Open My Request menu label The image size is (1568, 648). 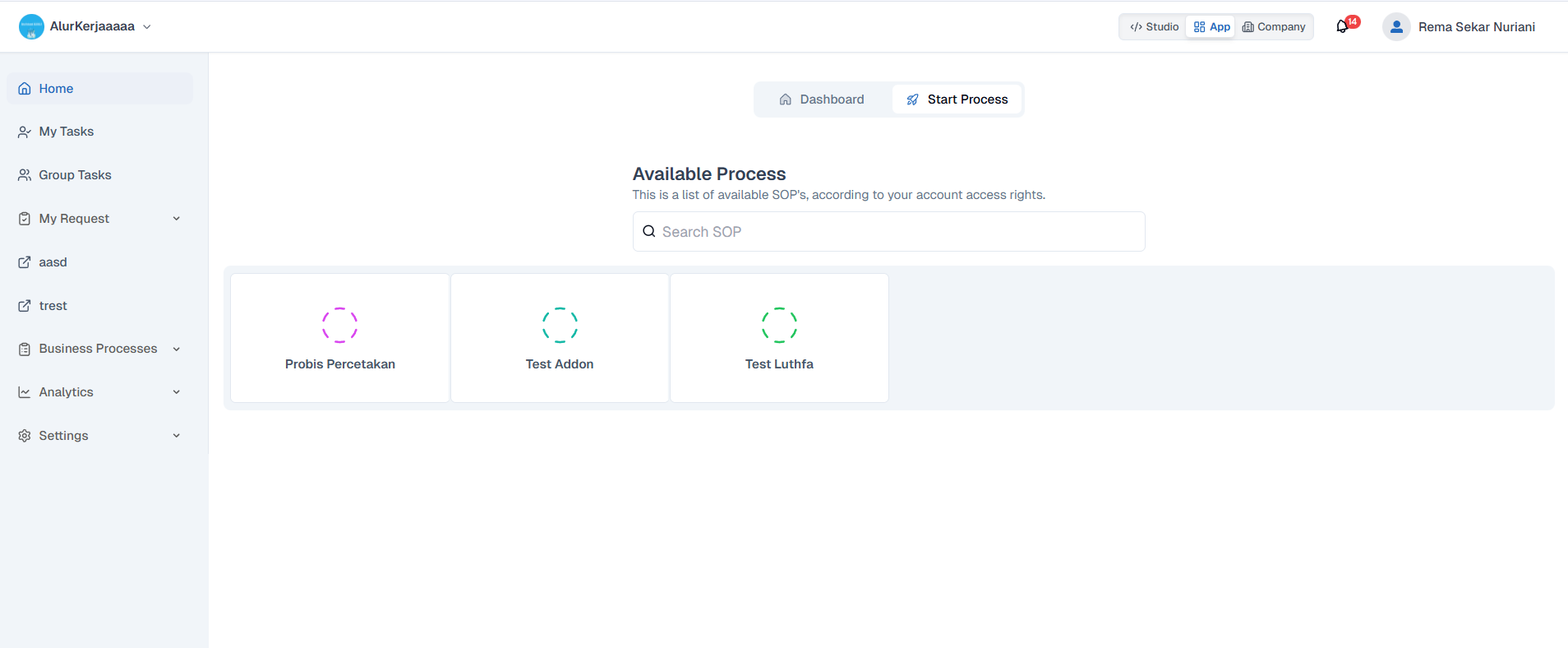pos(74,219)
